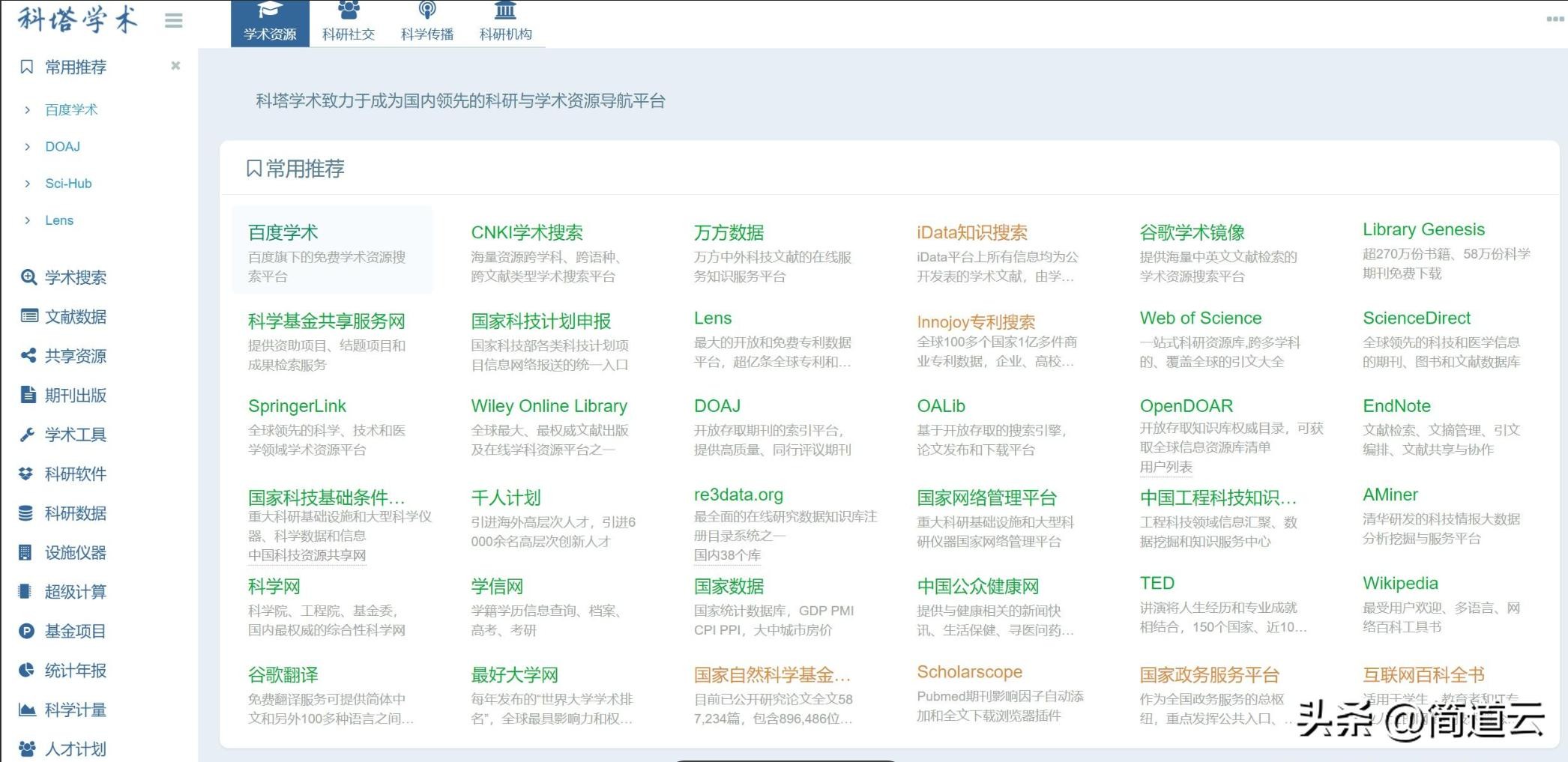Click the 科研数据 database icon
Viewport: 1568px width, 762px height.
[x=25, y=513]
